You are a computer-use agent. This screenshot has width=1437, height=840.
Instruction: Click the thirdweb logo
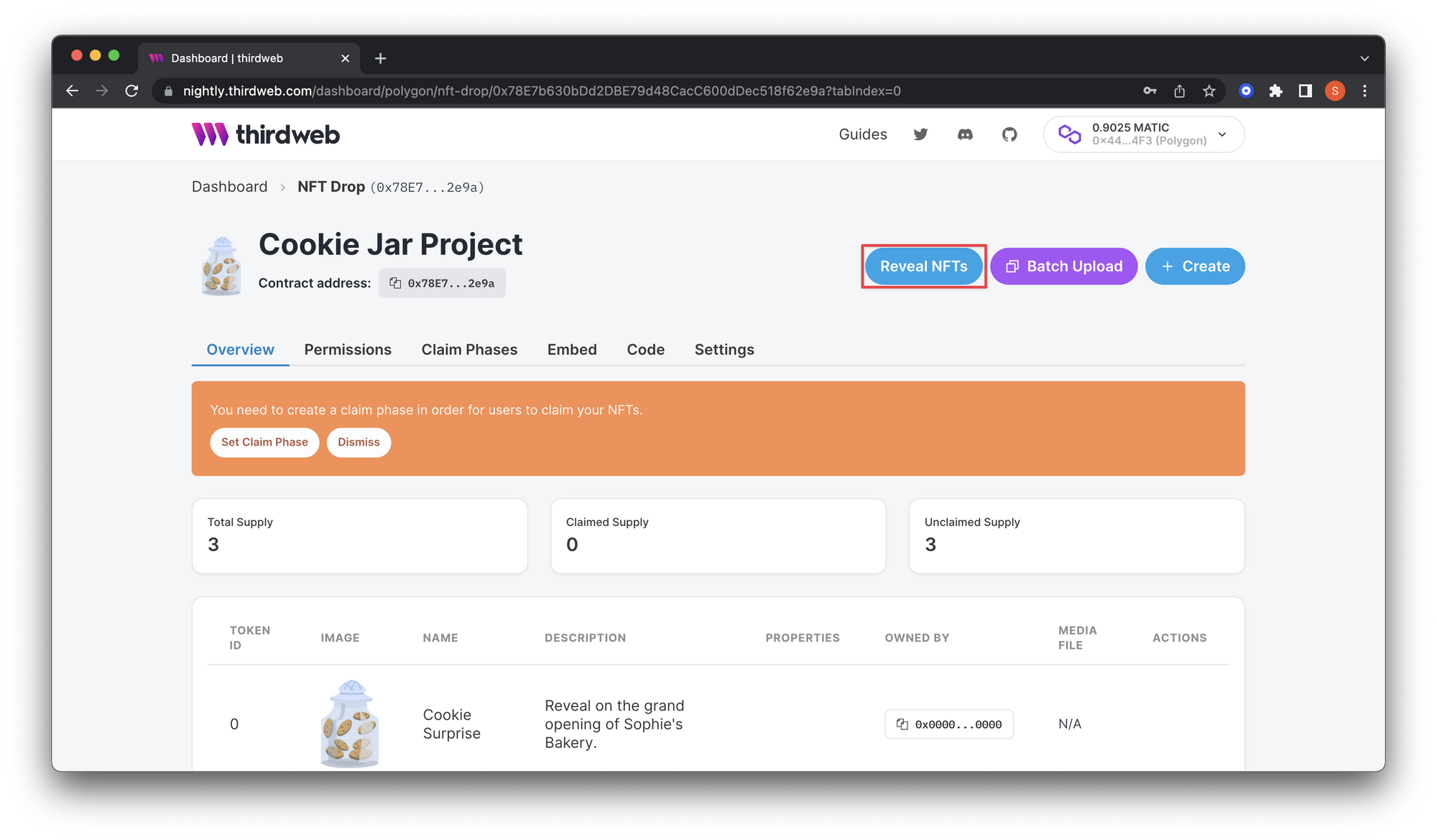point(265,134)
